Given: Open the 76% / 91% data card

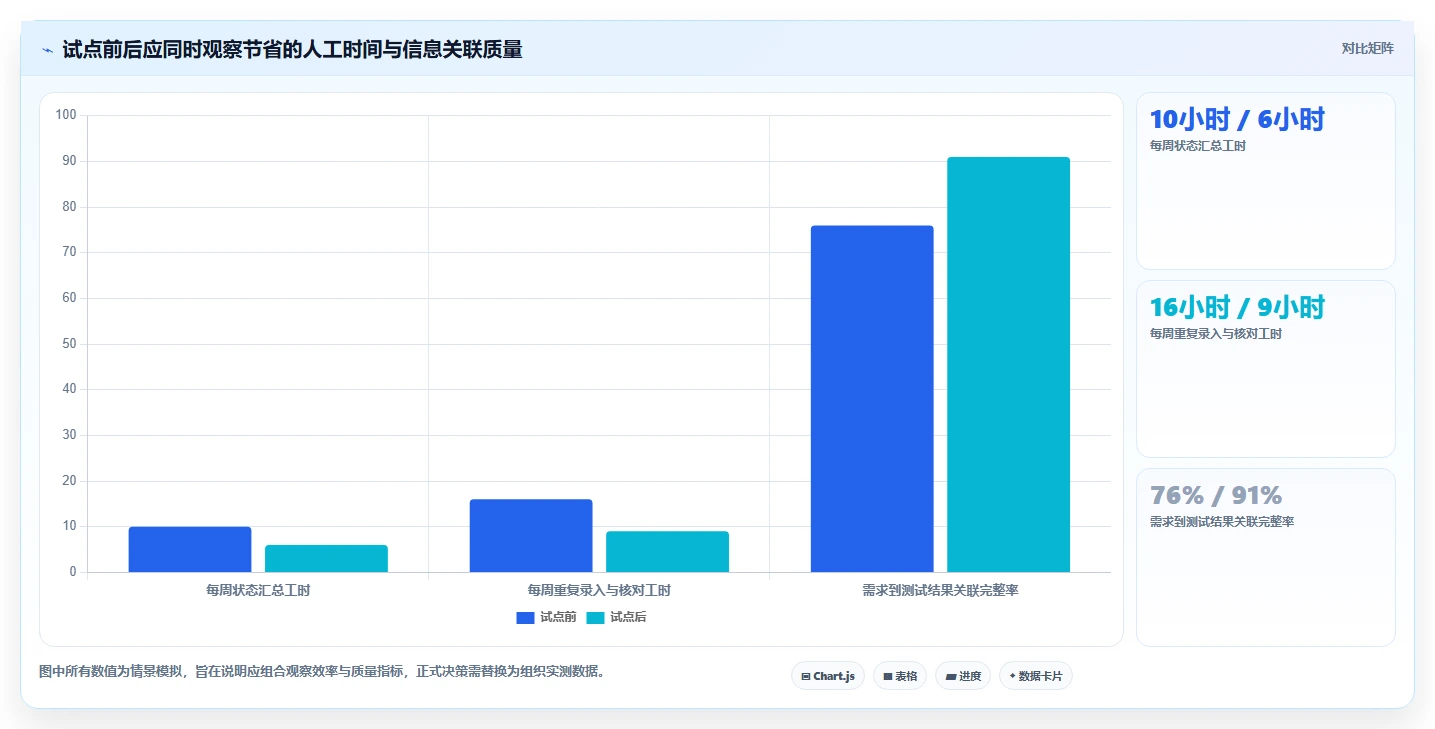Looking at the screenshot, I should click(1266, 557).
